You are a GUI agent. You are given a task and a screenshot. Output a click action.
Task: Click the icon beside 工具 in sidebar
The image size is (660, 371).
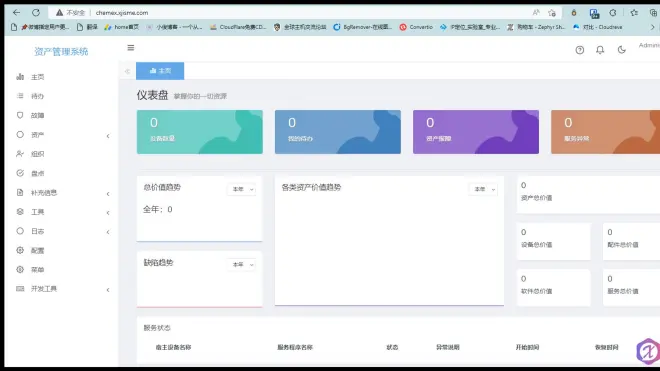click(x=20, y=211)
